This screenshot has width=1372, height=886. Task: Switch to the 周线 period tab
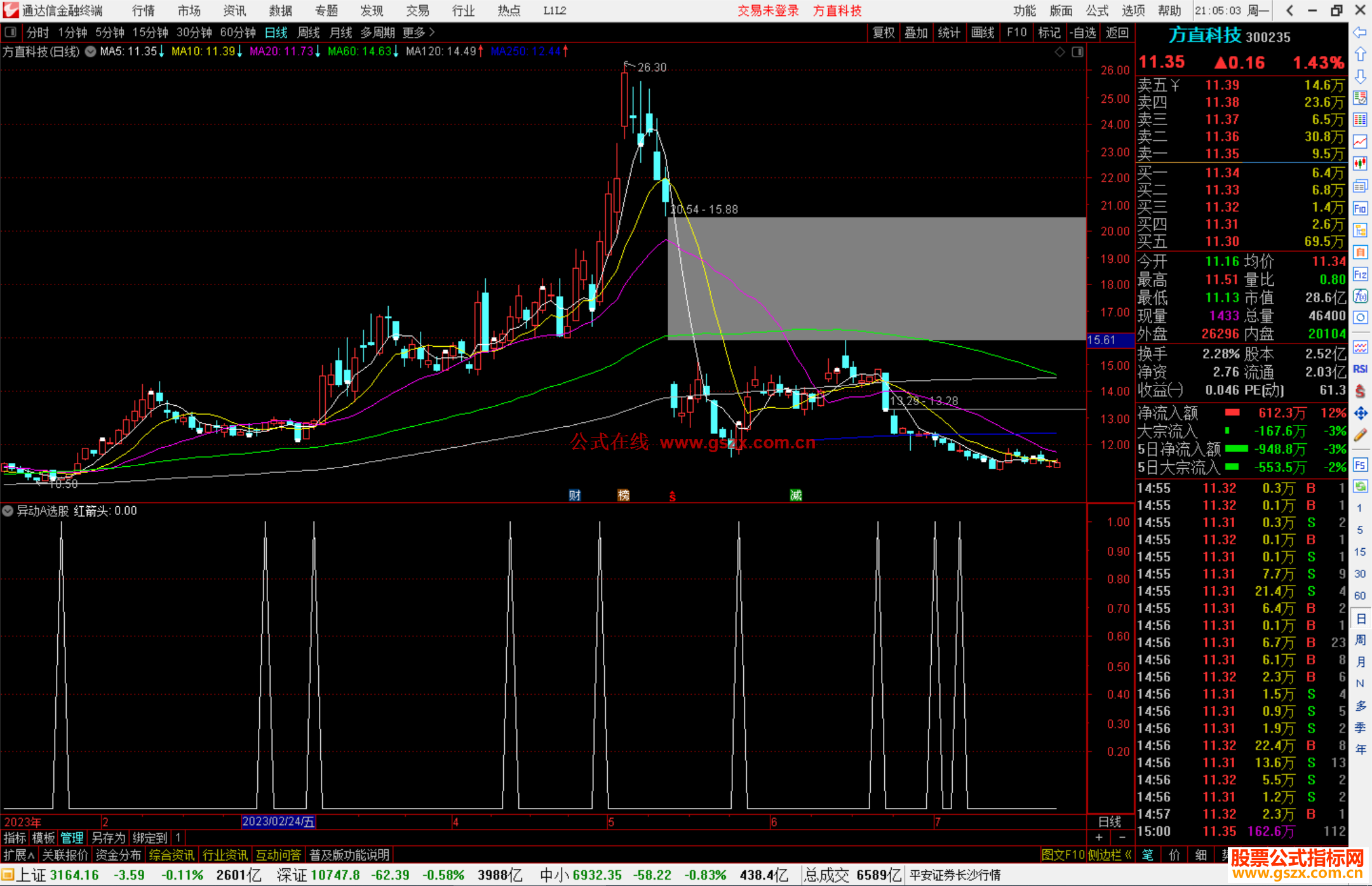point(309,32)
